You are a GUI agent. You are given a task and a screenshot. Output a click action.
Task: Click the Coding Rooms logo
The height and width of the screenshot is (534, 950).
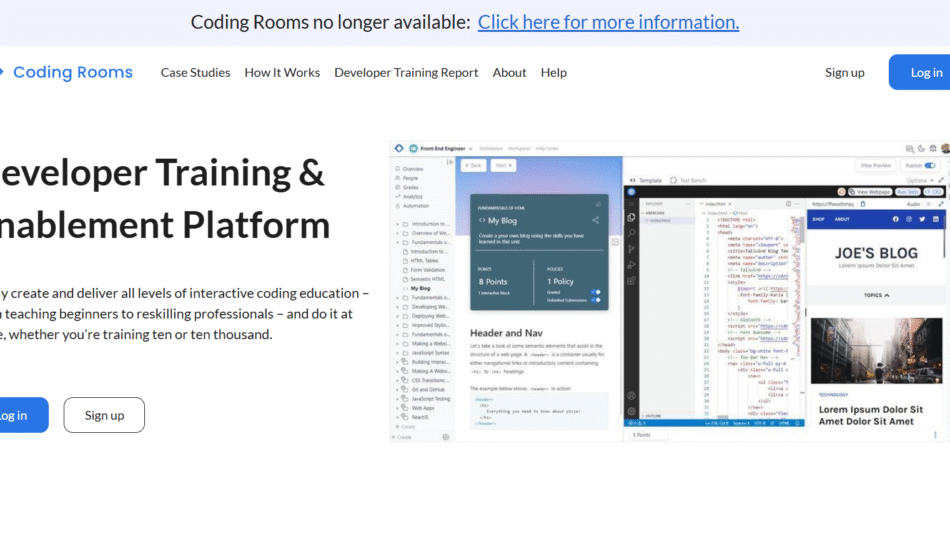[x=68, y=72]
